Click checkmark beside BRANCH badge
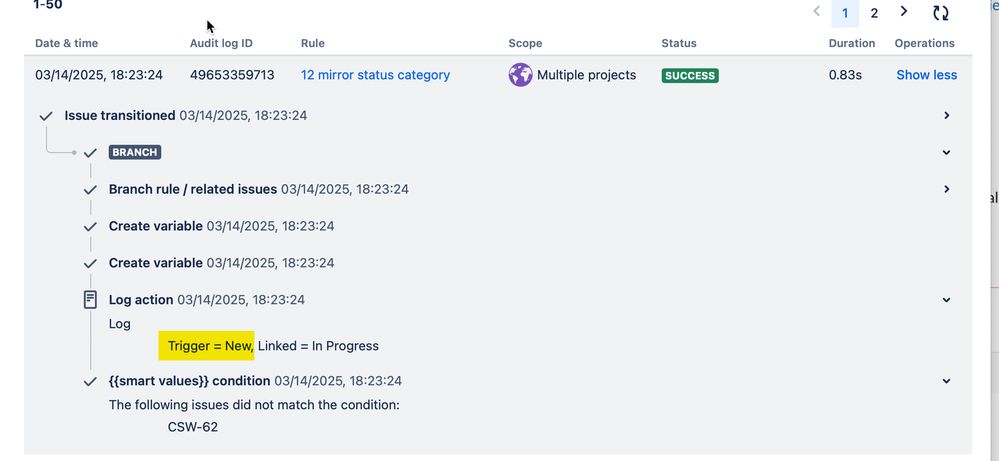 (90, 153)
